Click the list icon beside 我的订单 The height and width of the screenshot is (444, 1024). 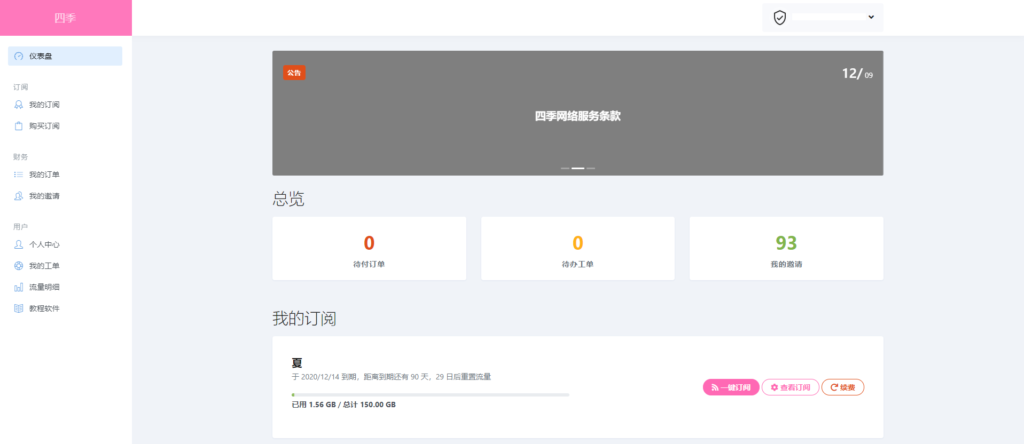19,175
